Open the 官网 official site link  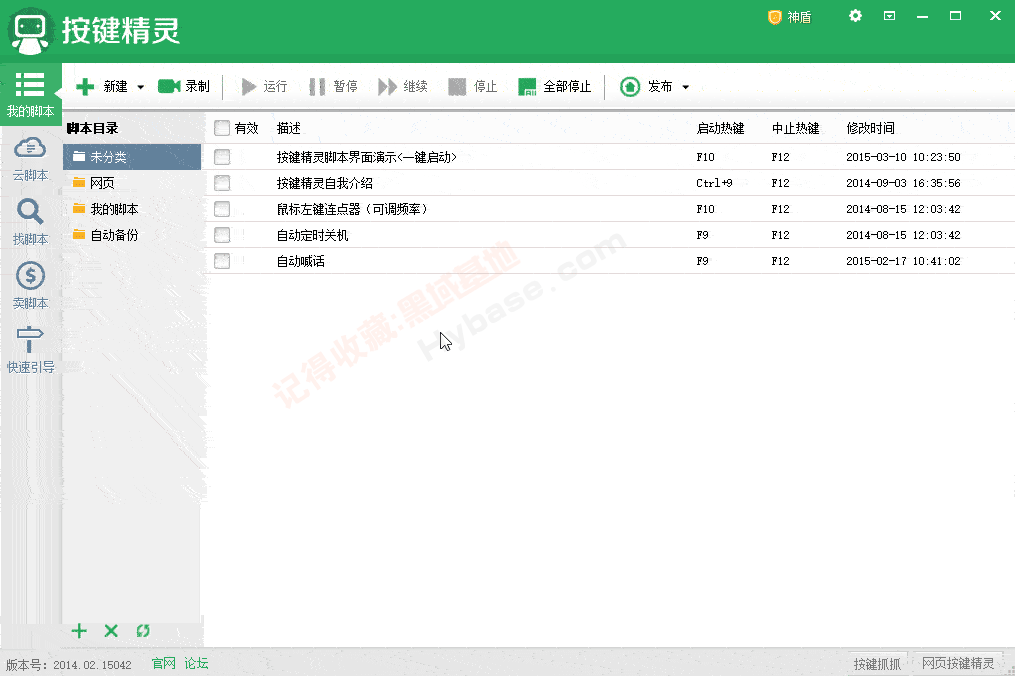pyautogui.click(x=164, y=663)
